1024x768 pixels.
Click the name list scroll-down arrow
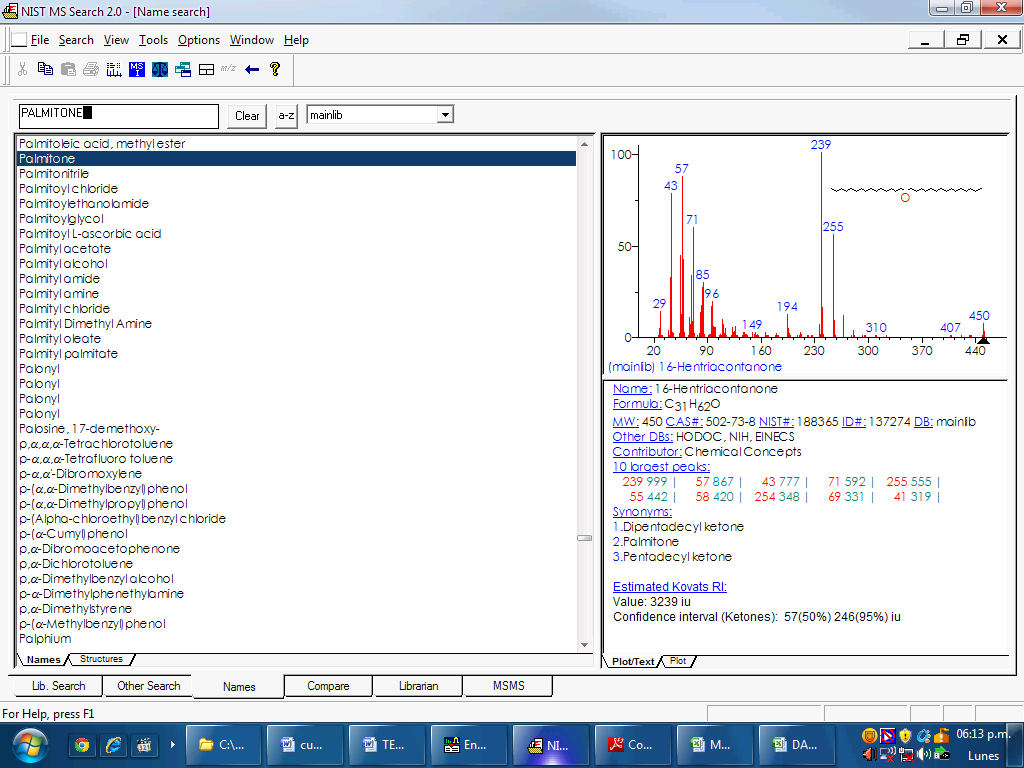coord(584,645)
